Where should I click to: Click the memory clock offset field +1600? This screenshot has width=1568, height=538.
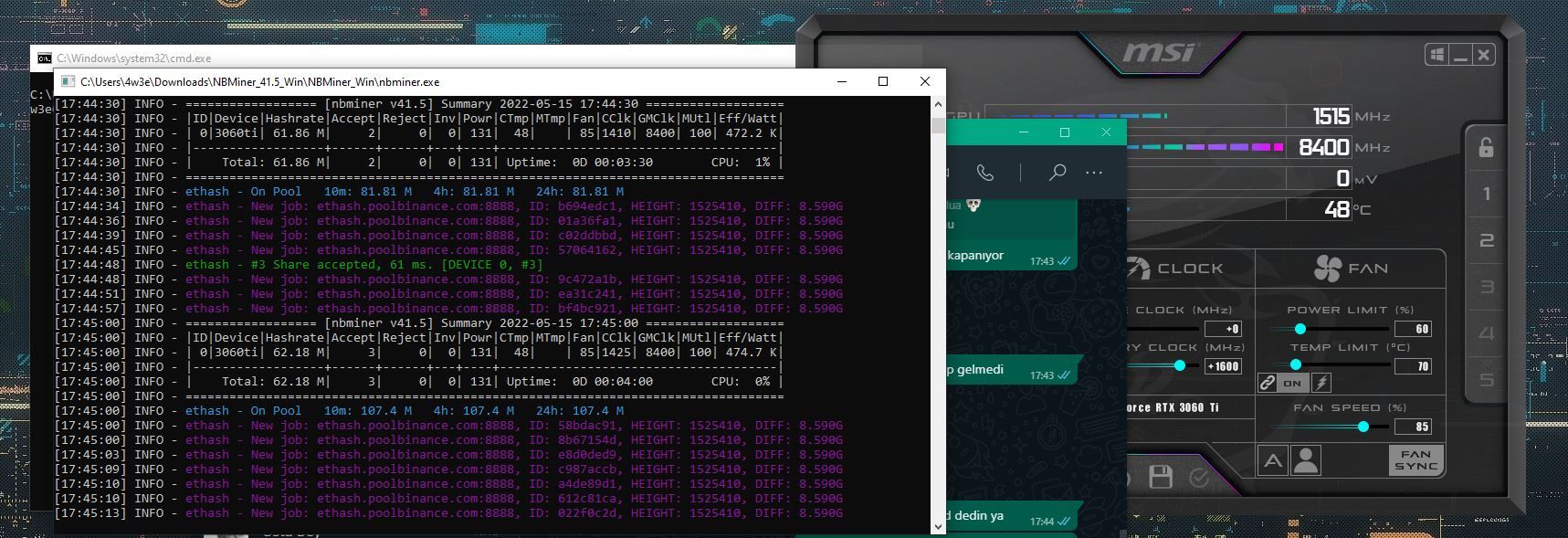click(x=1224, y=366)
